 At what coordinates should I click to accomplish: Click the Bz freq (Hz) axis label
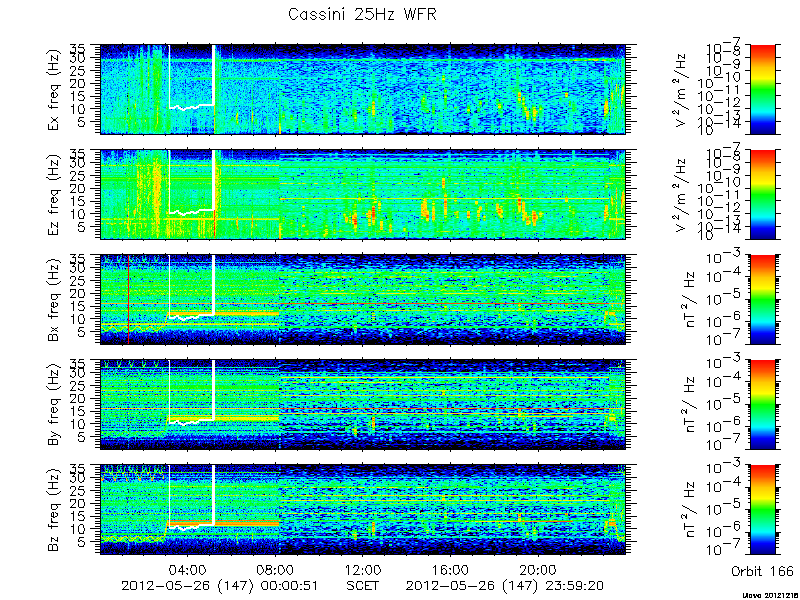55,510
